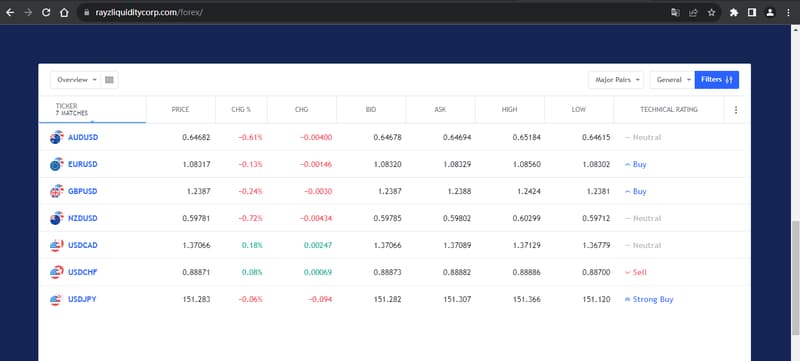Sort by Technical Rating column header
This screenshot has height=361, width=800.
pyautogui.click(x=668, y=110)
